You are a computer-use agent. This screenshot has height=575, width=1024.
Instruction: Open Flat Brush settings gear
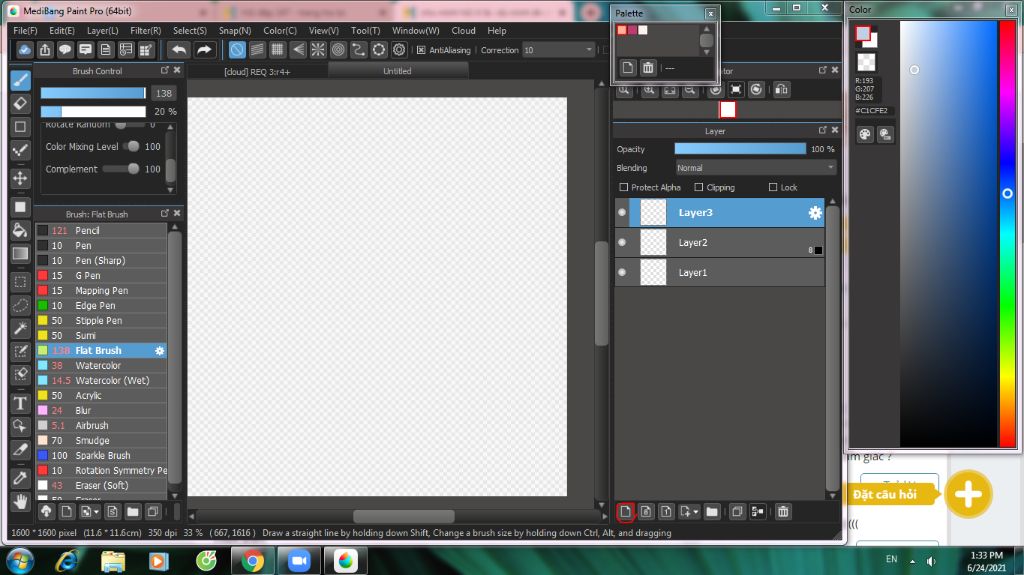click(159, 351)
